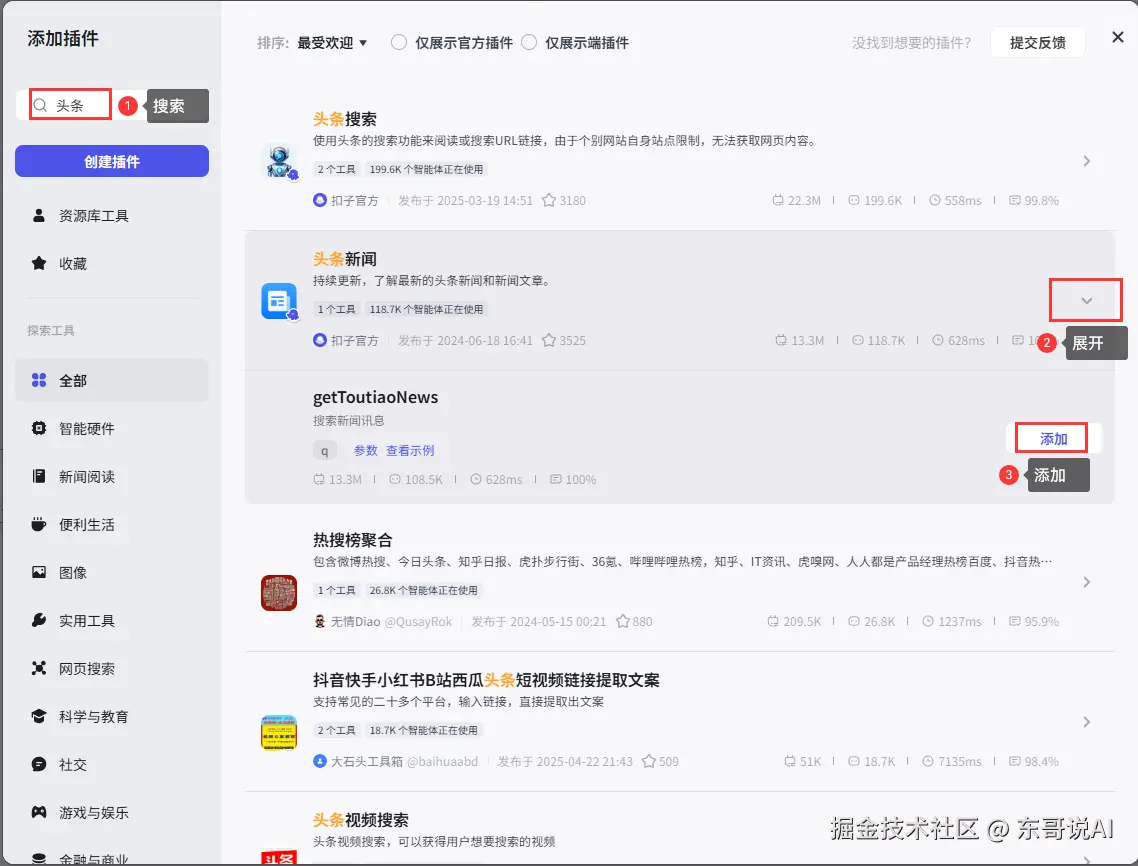Open the 最受欢迎 sort dropdown
Viewport: 1138px width, 866px height.
[x=332, y=43]
